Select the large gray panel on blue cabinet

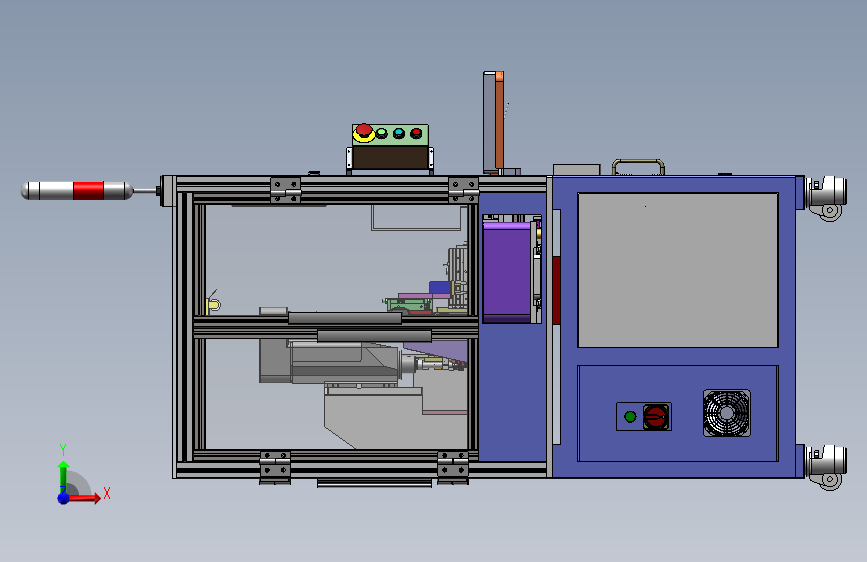tap(678, 270)
